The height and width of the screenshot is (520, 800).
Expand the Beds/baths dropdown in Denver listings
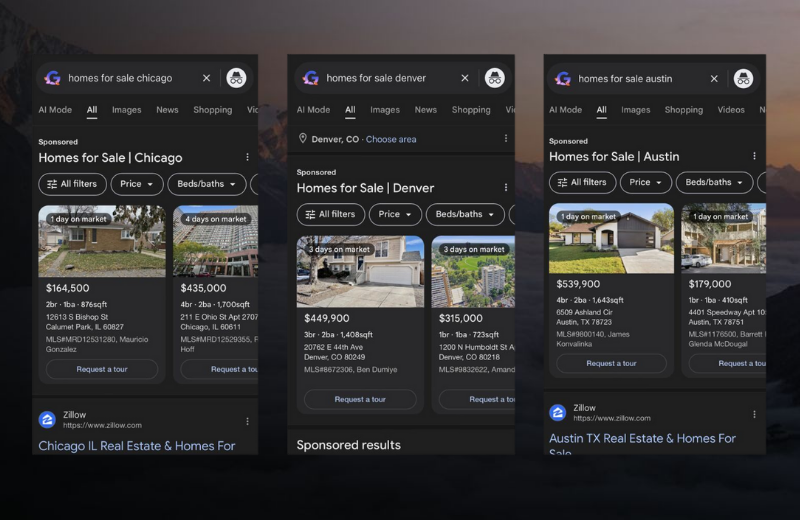[465, 214]
